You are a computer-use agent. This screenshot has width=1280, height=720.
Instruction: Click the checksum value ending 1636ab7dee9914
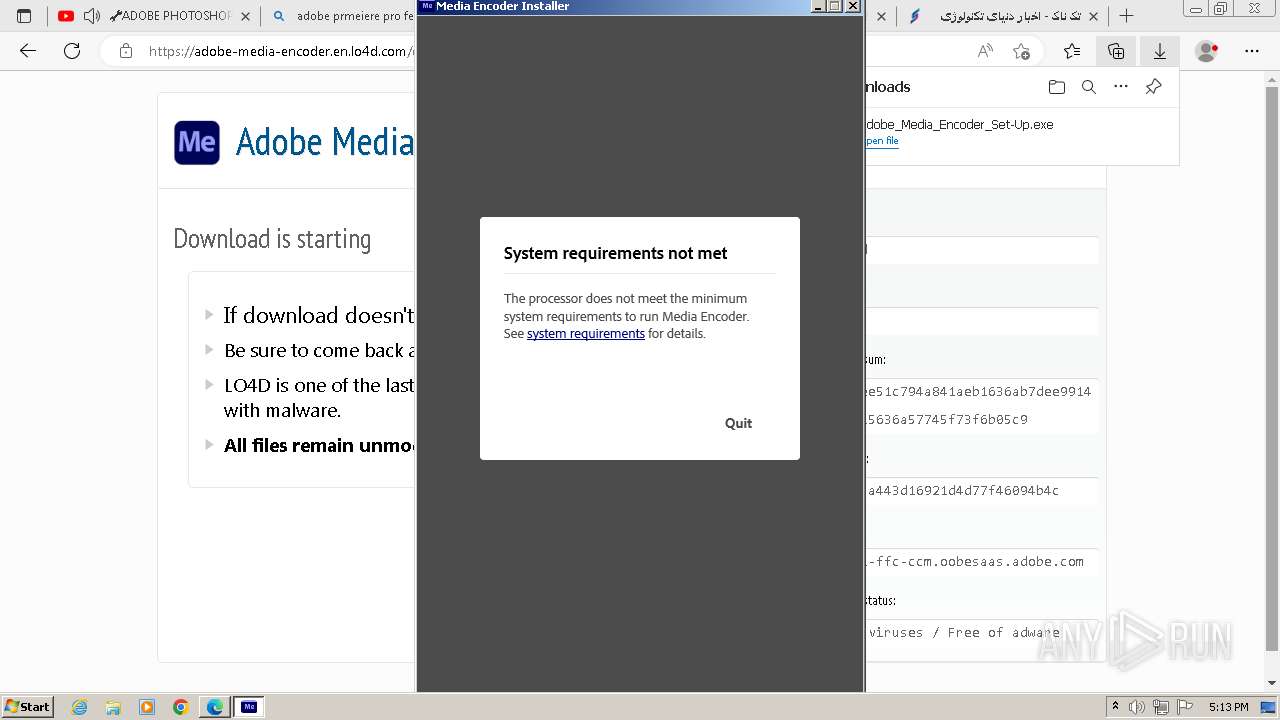(x=979, y=392)
